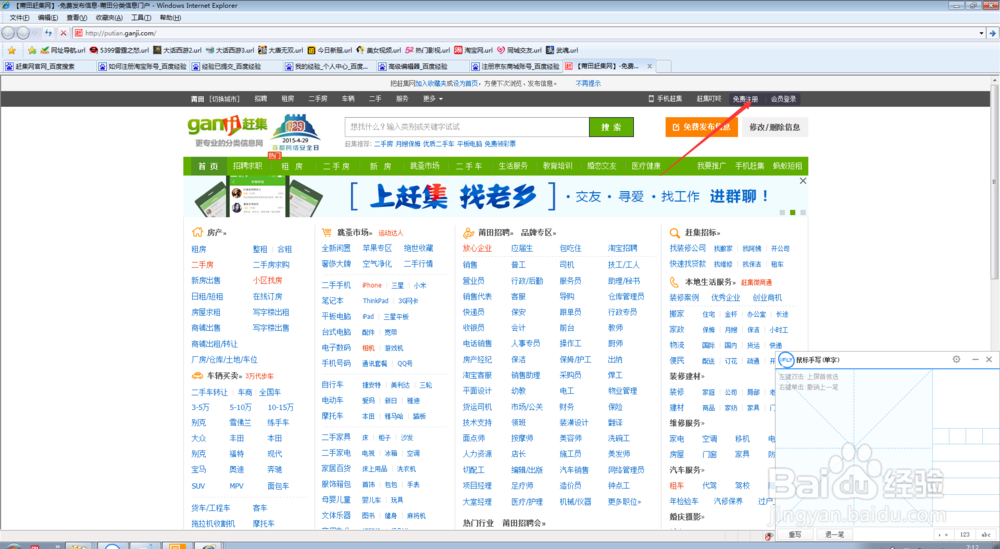Click the 二手房 link under 房产
The image size is (1000, 549).
tap(203, 265)
